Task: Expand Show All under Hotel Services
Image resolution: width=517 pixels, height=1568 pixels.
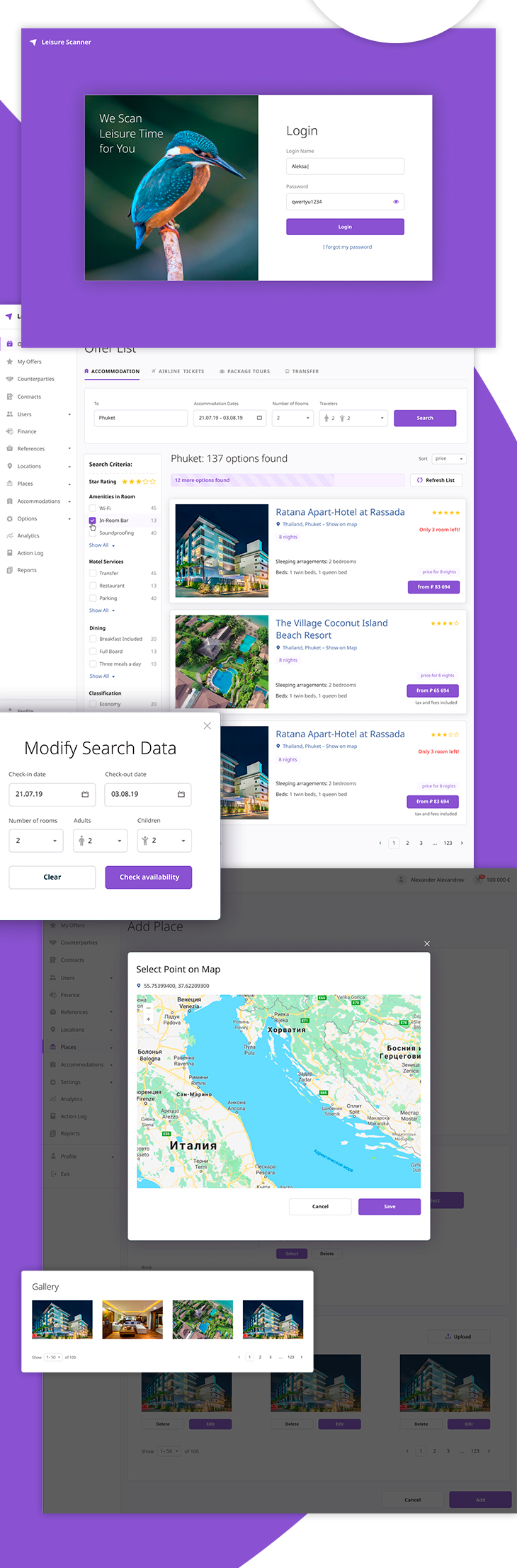Action: (x=101, y=610)
